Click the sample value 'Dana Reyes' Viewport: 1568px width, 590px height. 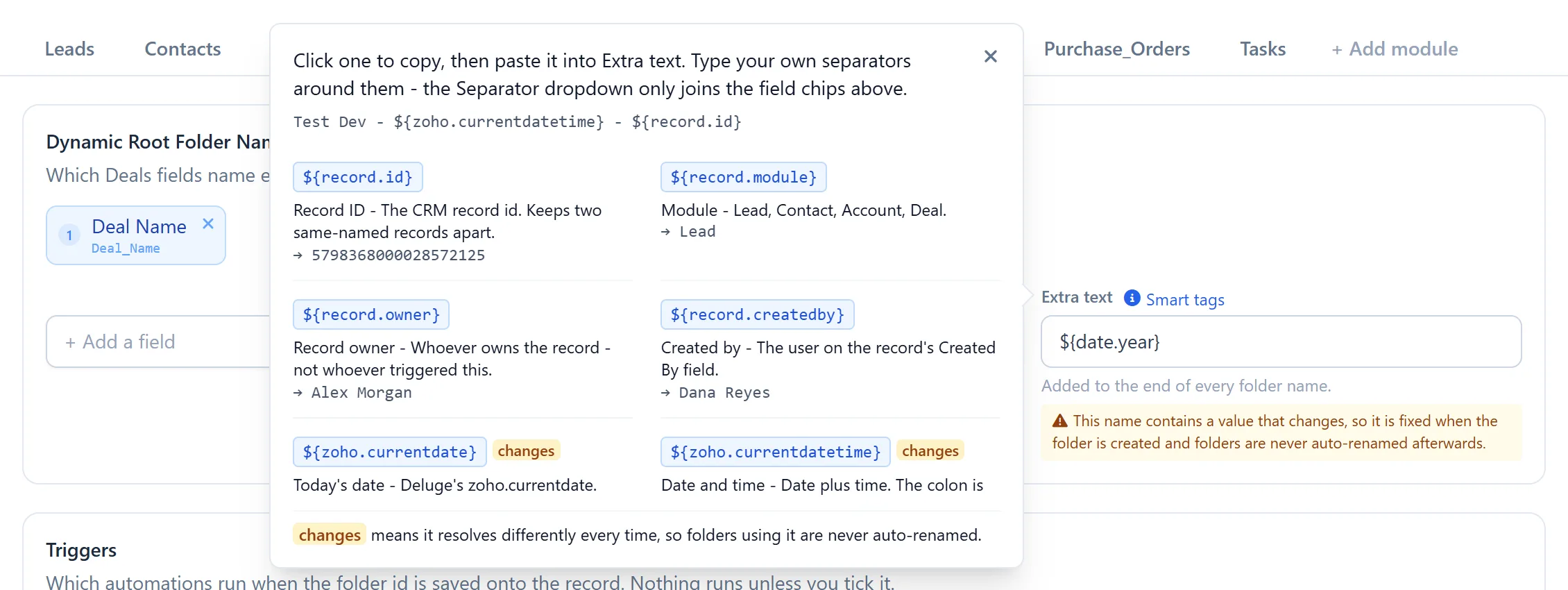(724, 392)
